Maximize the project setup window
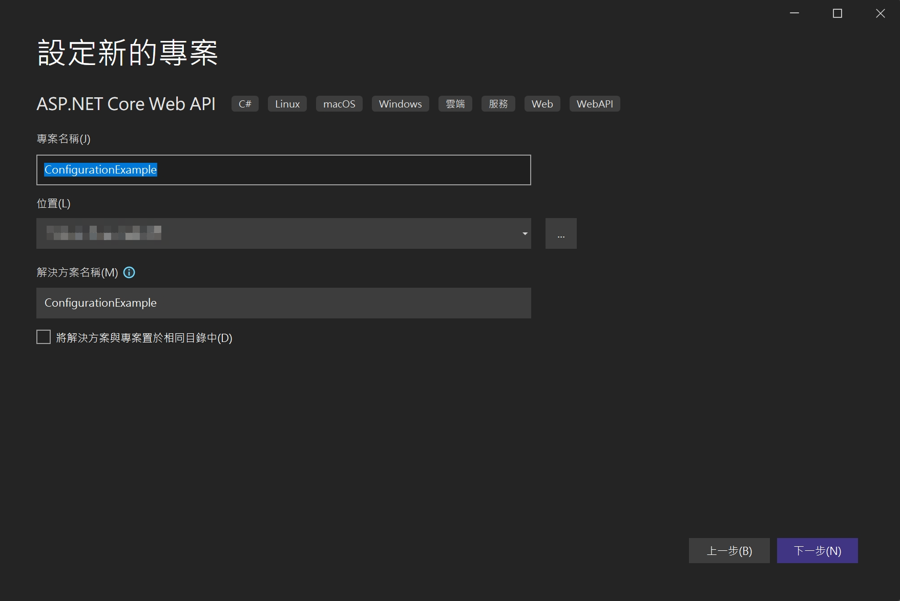This screenshot has width=900, height=601. point(838,13)
